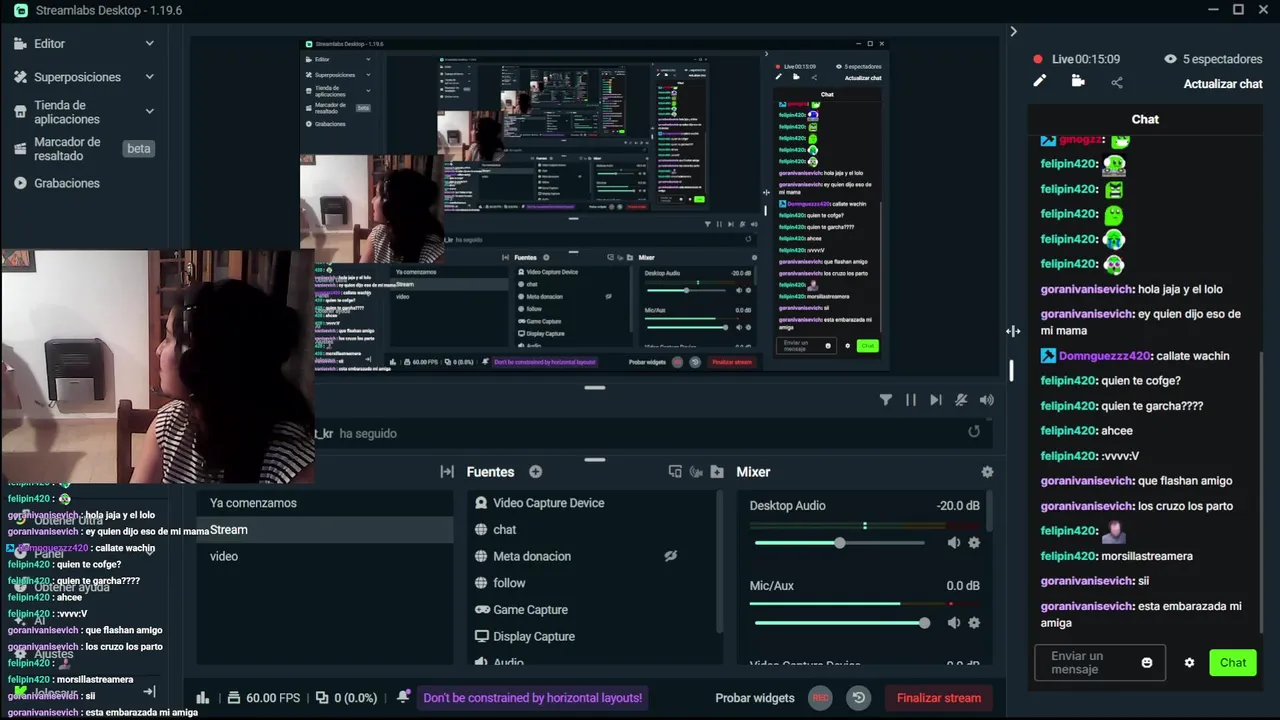This screenshot has width=1280, height=720.
Task: Click username Domnguezzz420 in chat
Action: (x=1105, y=356)
